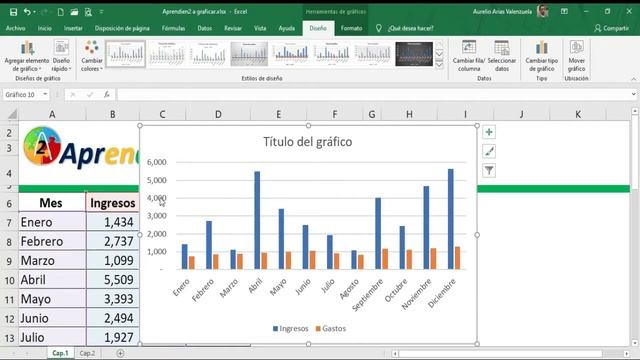The width and height of the screenshot is (640, 360).
Task: Click the Compartir share button
Action: 611,28
